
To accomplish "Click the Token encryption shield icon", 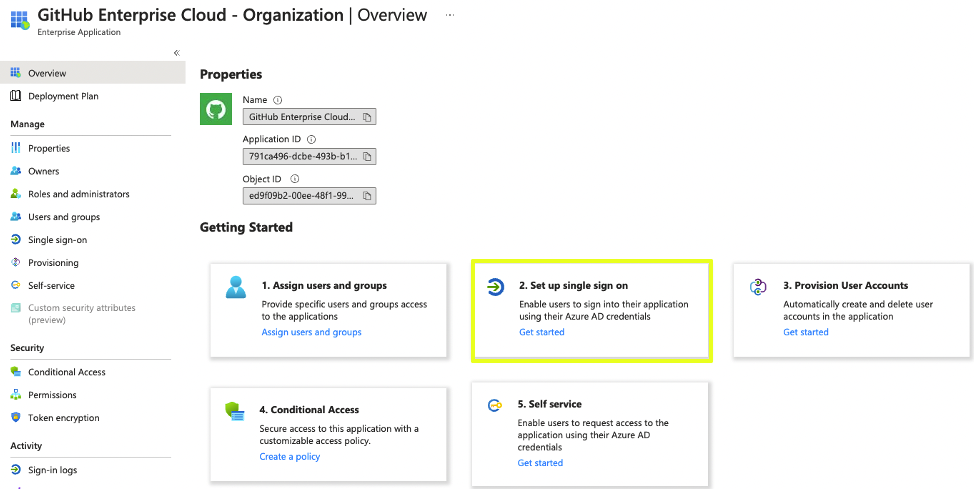I will [x=16, y=418].
